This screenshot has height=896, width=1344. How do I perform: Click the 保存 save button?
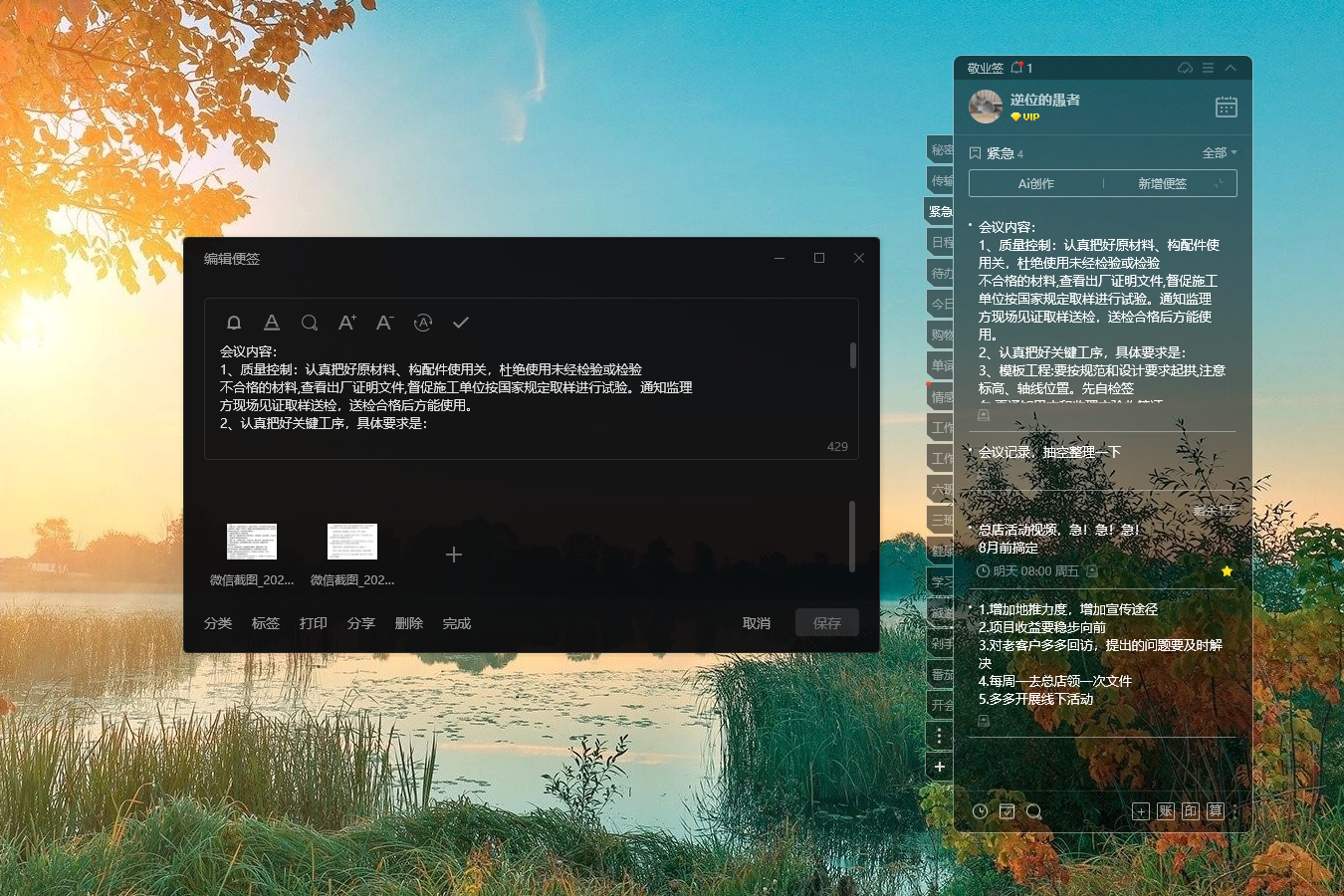827,623
